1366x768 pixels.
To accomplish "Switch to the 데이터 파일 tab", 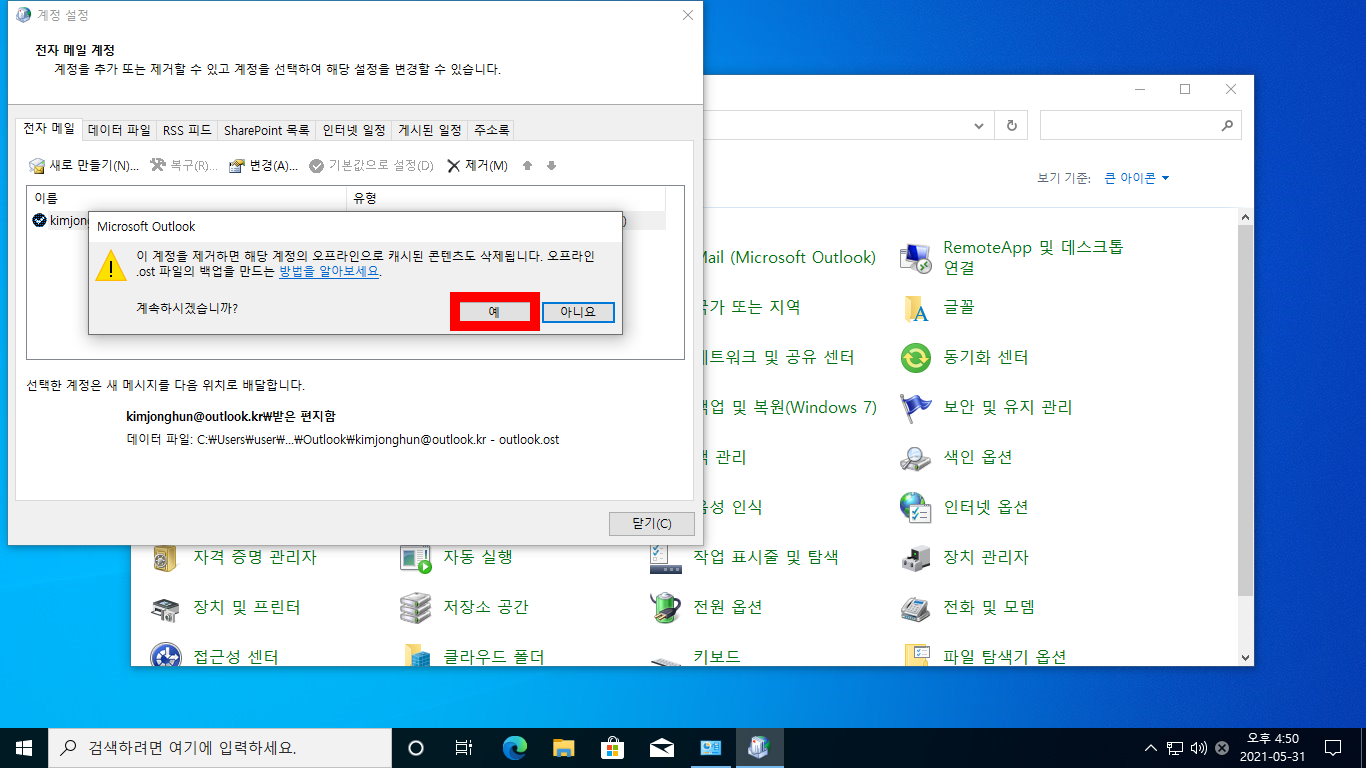I will [x=119, y=130].
